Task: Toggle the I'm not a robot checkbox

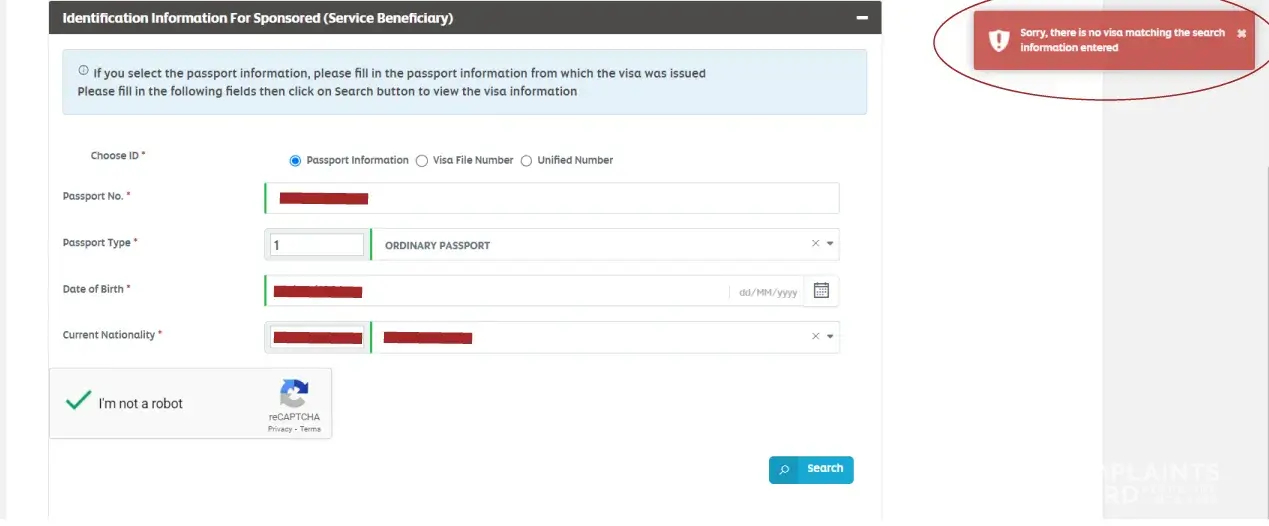Action: pos(78,402)
